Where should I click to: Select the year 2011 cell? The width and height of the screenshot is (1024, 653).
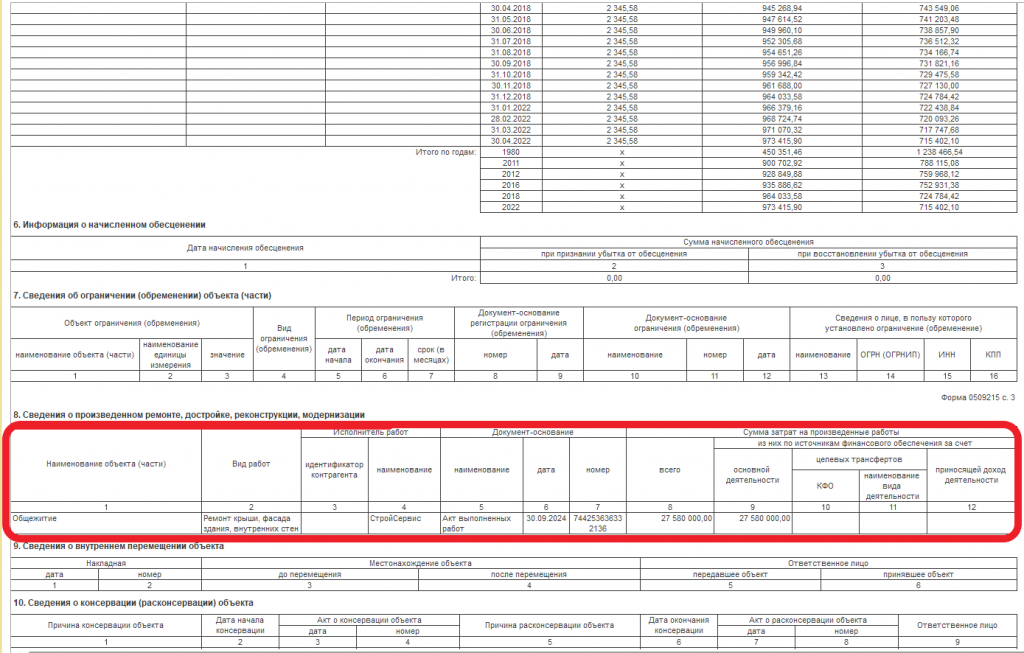tap(511, 163)
